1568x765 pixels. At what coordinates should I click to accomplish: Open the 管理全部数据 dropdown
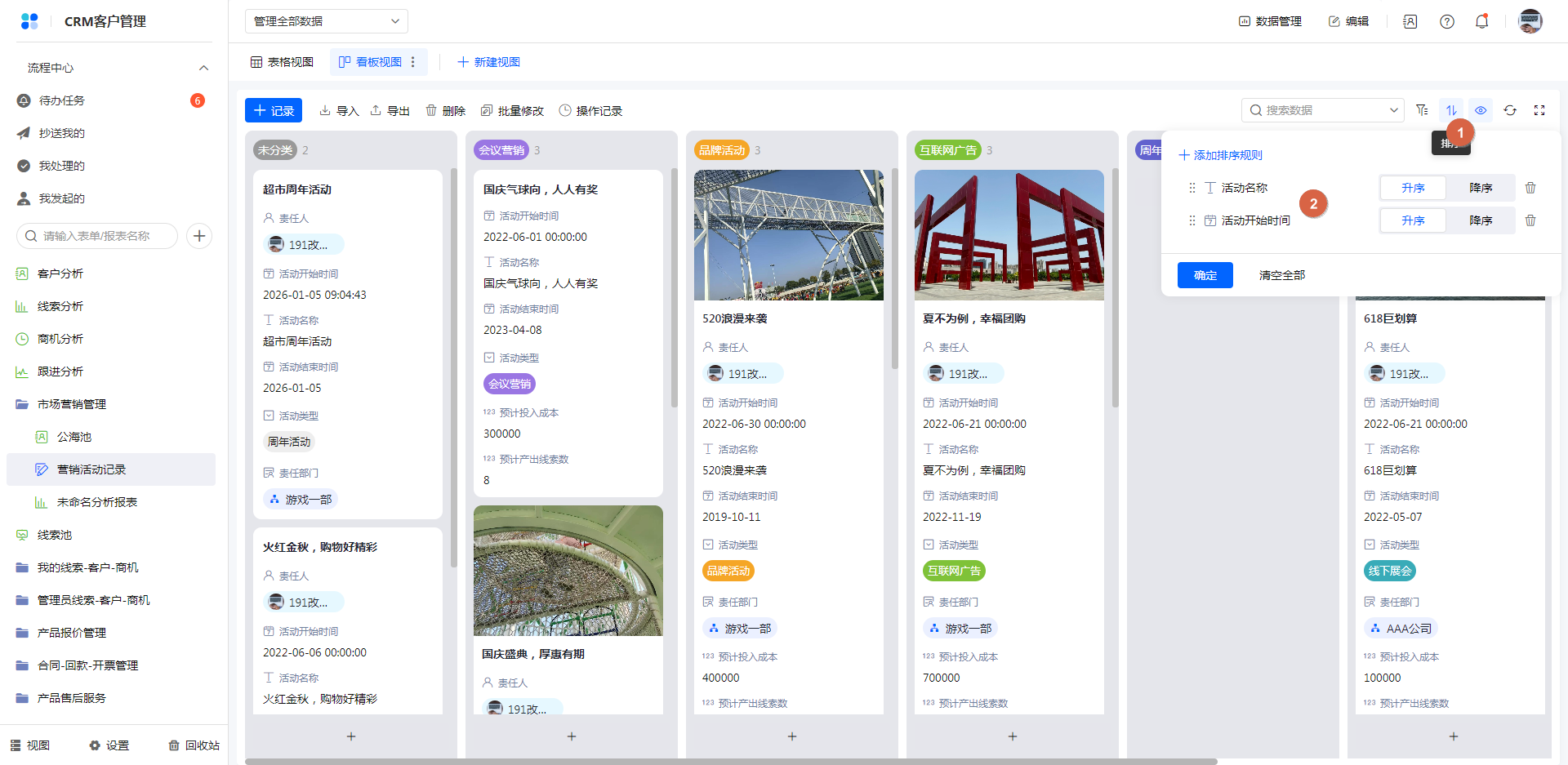click(326, 21)
